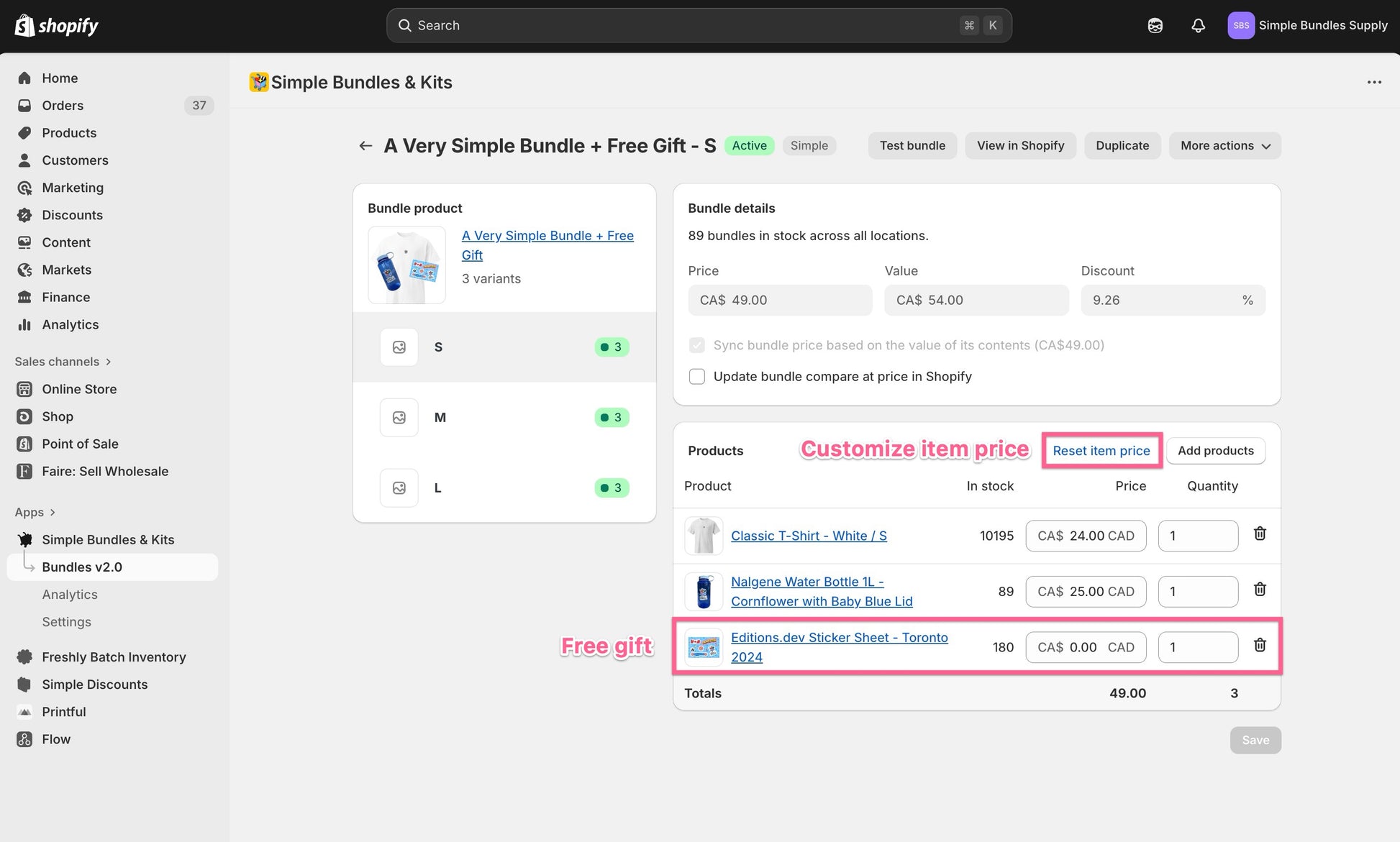
Task: Click the notification bell icon
Action: (x=1198, y=26)
